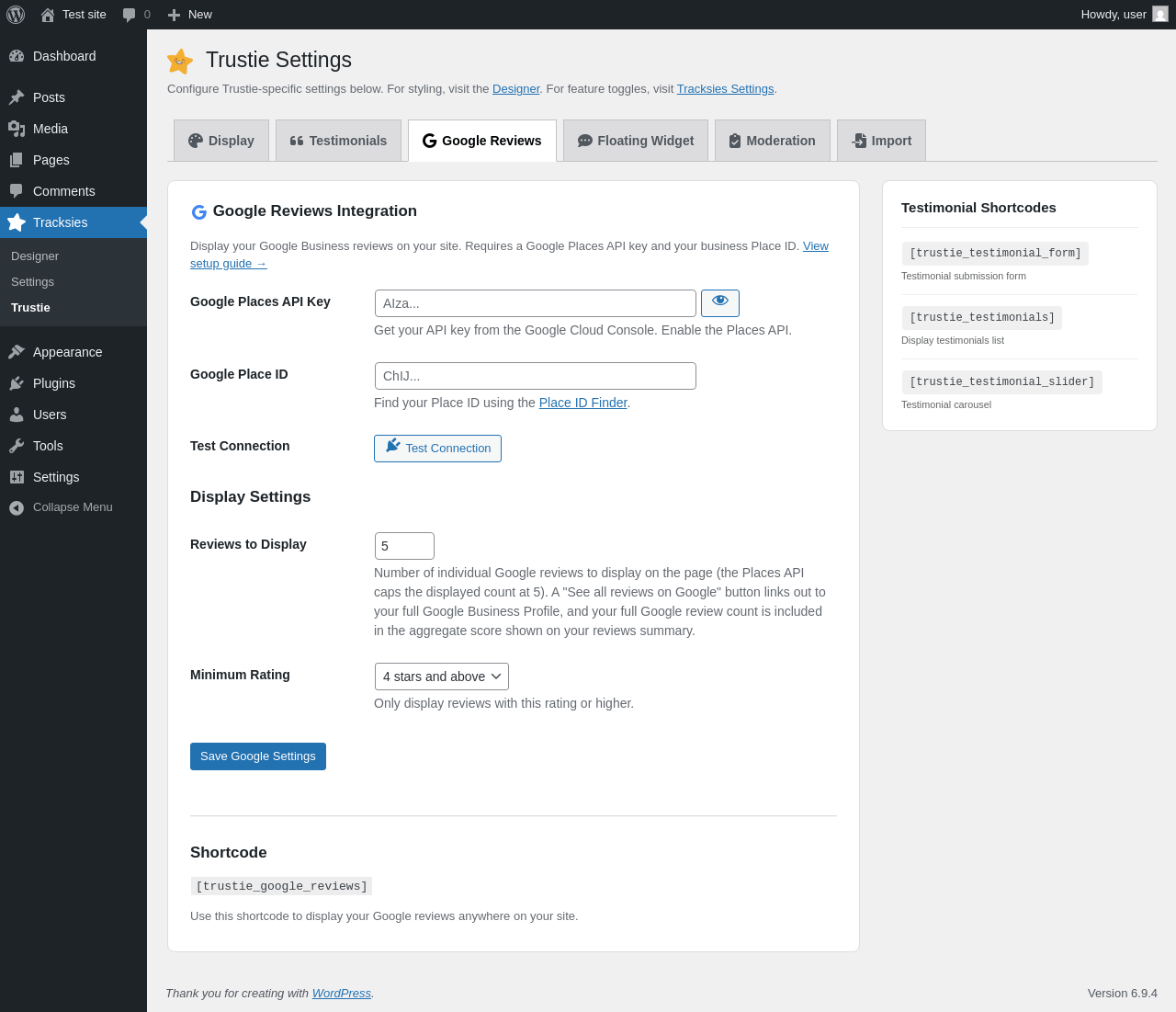The image size is (1176, 1012).
Task: Open the Minimum Rating dropdown
Action: [442, 677]
